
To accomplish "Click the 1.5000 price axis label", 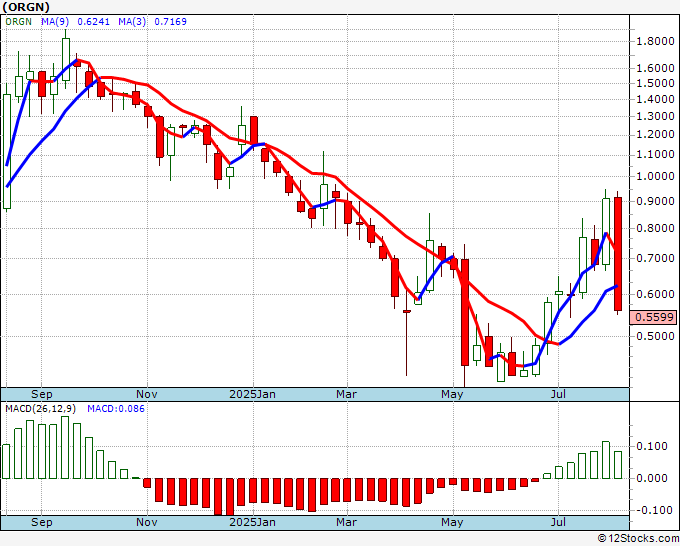I will (x=655, y=83).
